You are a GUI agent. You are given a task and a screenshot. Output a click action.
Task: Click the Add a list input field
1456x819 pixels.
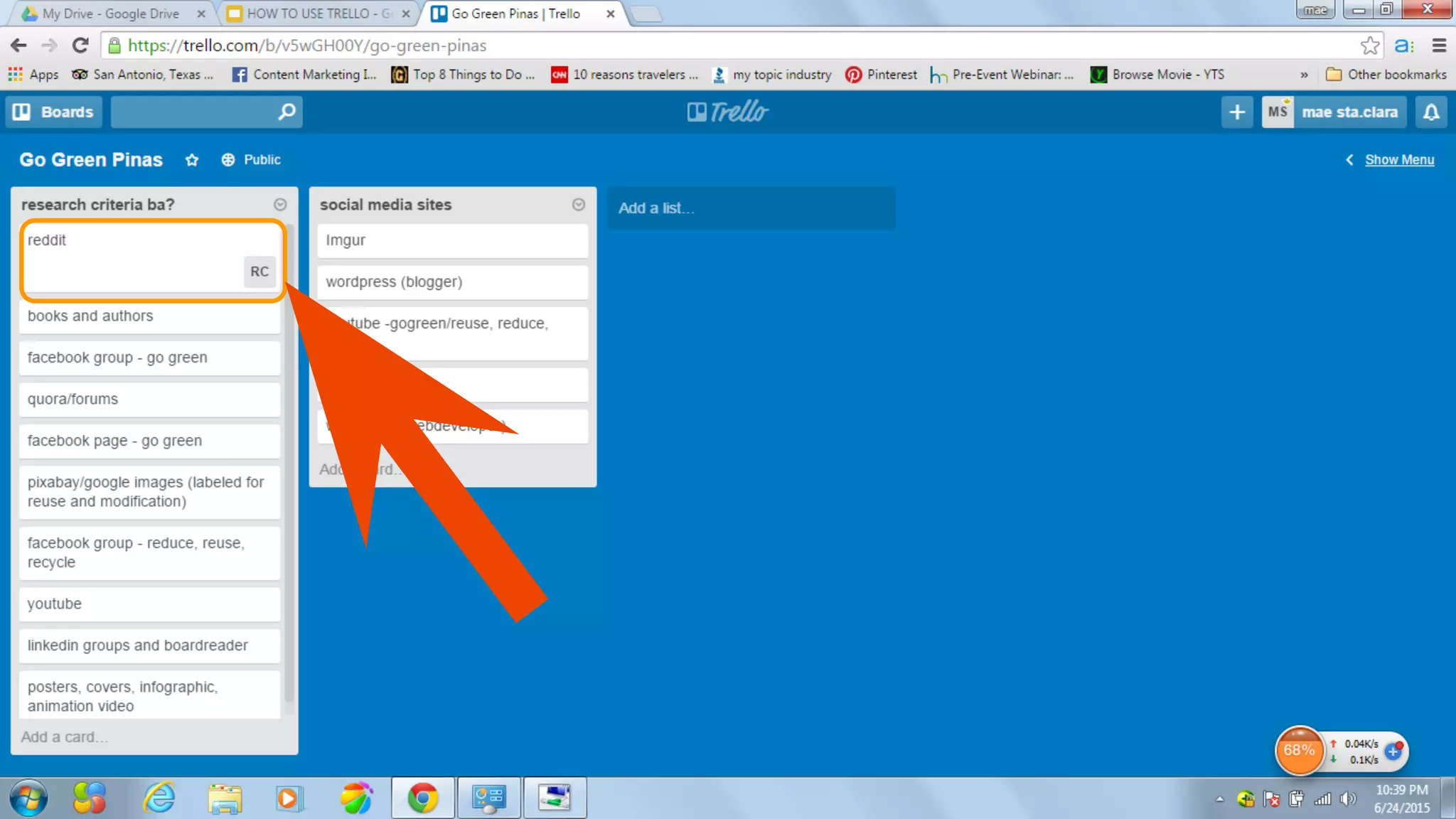(x=751, y=208)
